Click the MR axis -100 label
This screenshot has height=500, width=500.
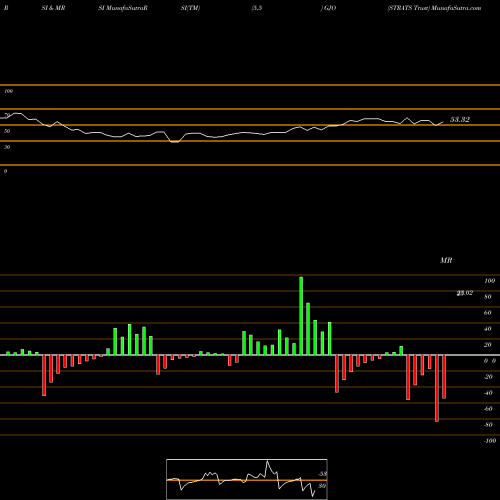(490, 441)
